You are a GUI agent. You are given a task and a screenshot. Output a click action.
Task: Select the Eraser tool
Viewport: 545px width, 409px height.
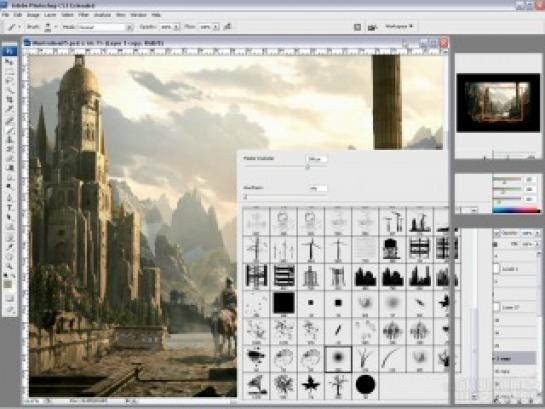pyautogui.click(x=9, y=158)
